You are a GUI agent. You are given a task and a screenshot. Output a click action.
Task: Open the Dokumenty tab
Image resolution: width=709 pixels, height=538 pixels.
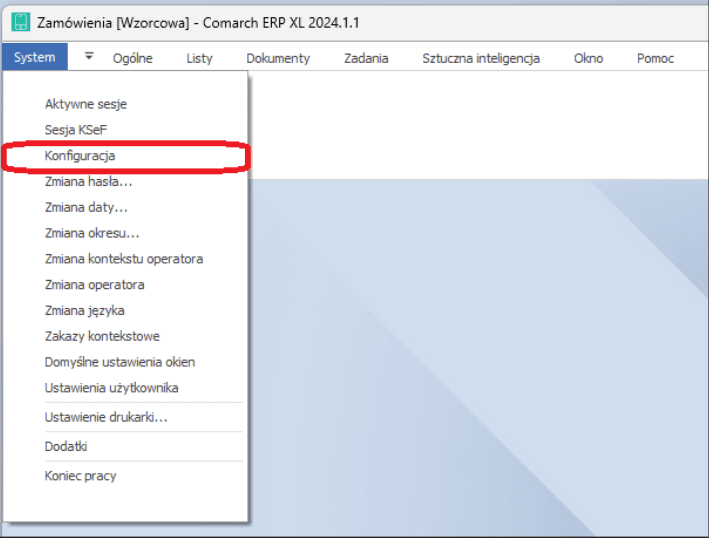(x=278, y=58)
